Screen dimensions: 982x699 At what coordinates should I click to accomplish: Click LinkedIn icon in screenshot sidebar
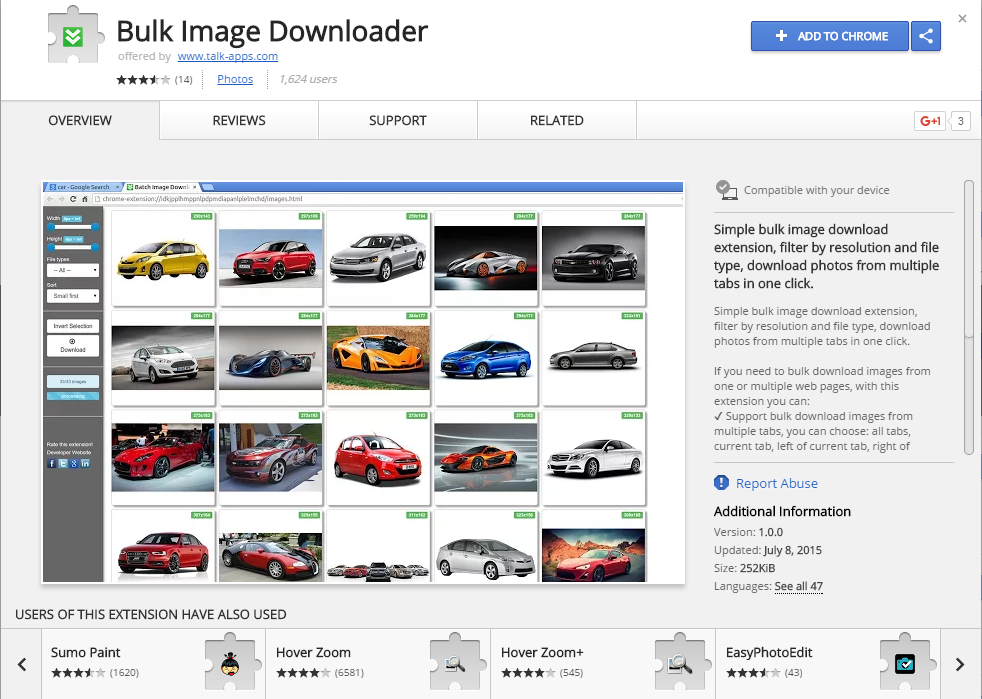(85, 463)
